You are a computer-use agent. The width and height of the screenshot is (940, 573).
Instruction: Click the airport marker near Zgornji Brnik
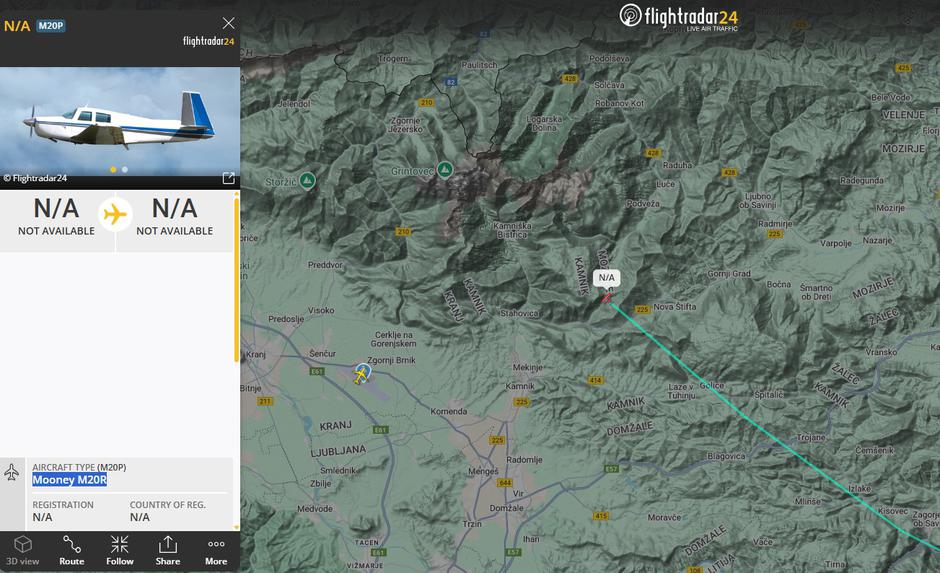[x=361, y=373]
